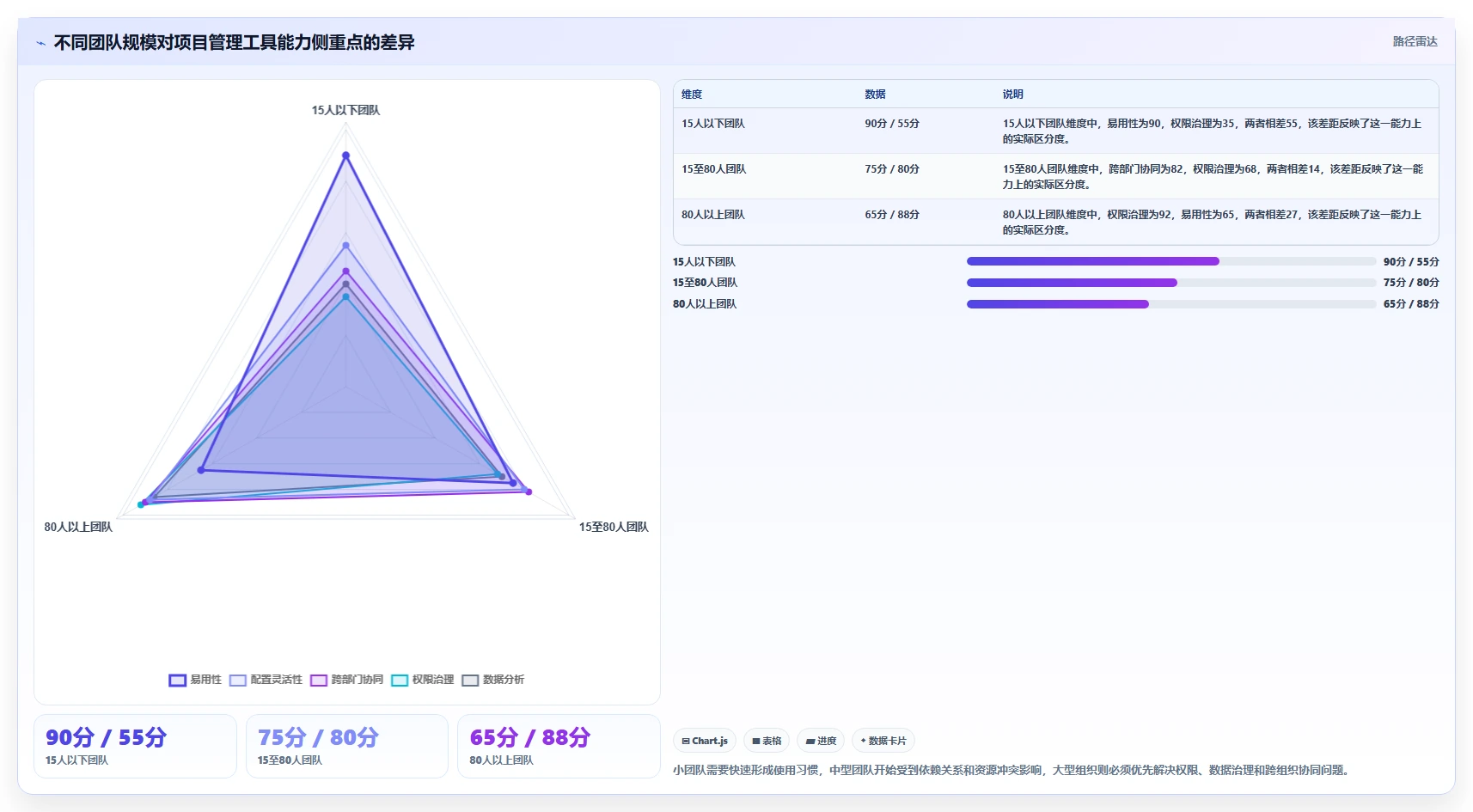Screen dimensions: 1473x812
Task: Click the 80人以上团队 axis label on the radar
Action: [78, 527]
